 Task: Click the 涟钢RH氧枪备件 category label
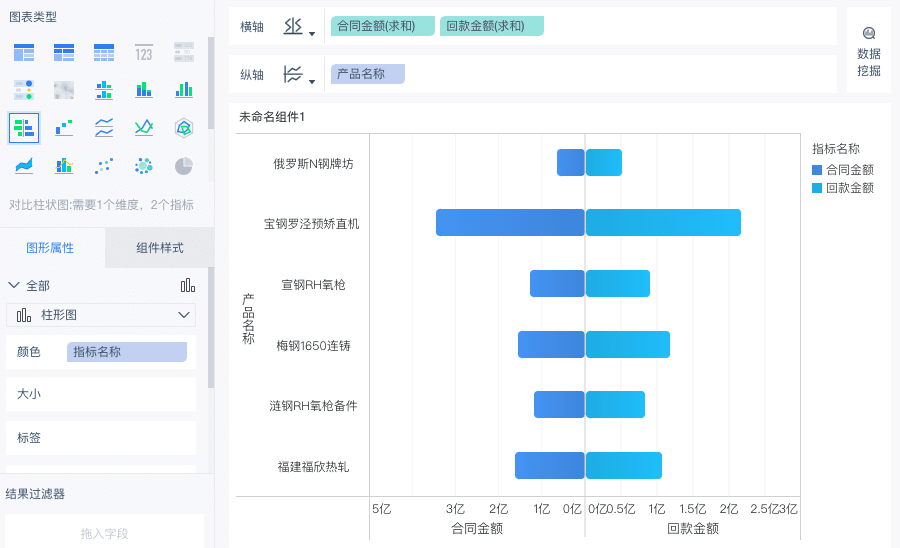313,406
